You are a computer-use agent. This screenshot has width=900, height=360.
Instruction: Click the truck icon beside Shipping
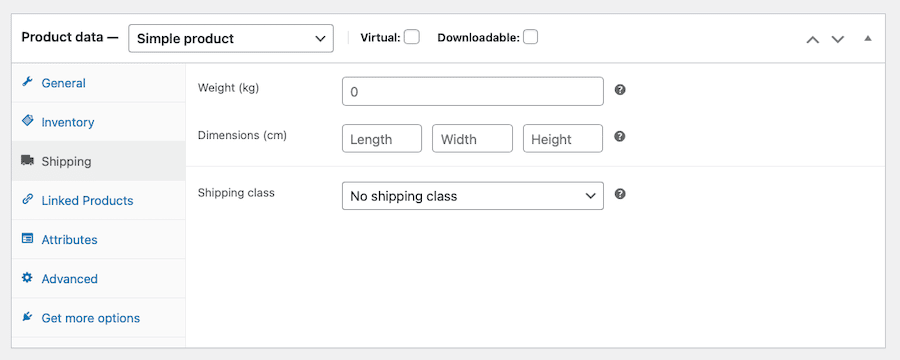[x=27, y=160]
